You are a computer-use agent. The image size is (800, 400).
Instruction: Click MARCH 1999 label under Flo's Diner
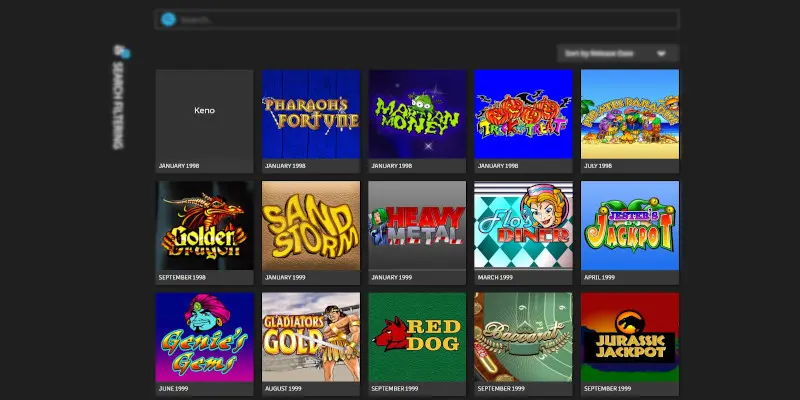495,278
